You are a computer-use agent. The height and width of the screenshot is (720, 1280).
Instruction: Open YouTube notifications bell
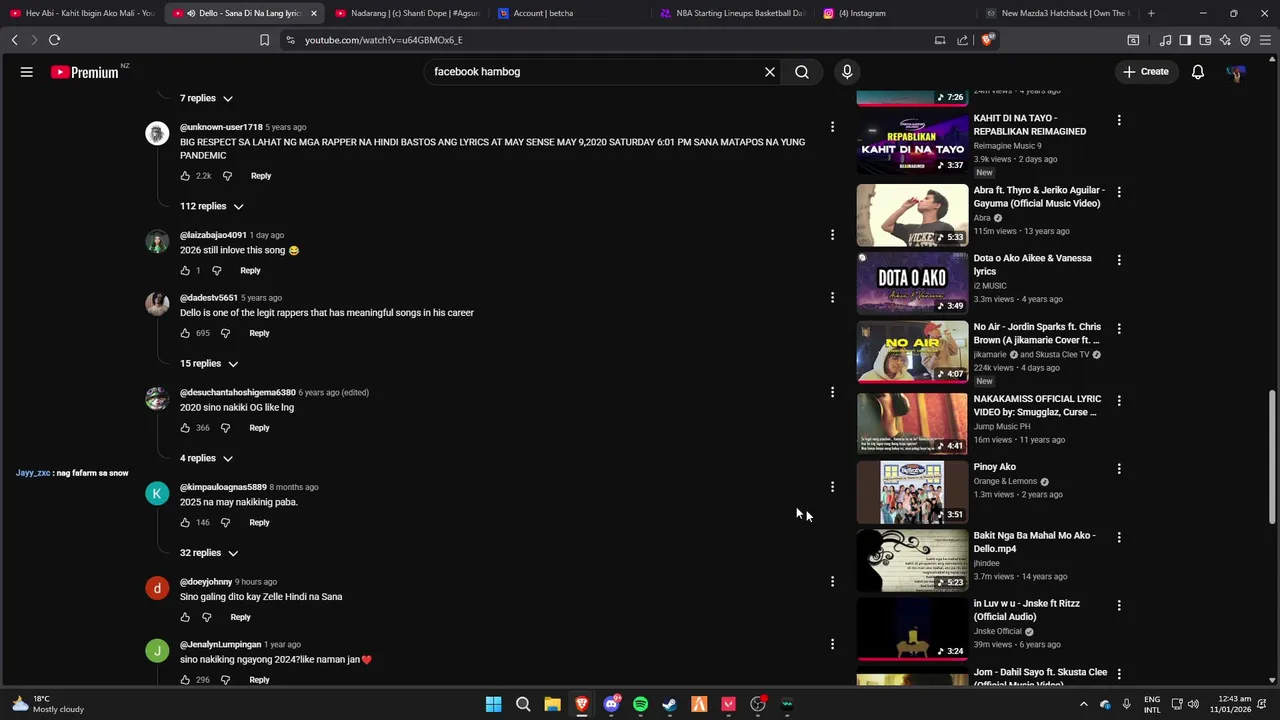[x=1198, y=72]
